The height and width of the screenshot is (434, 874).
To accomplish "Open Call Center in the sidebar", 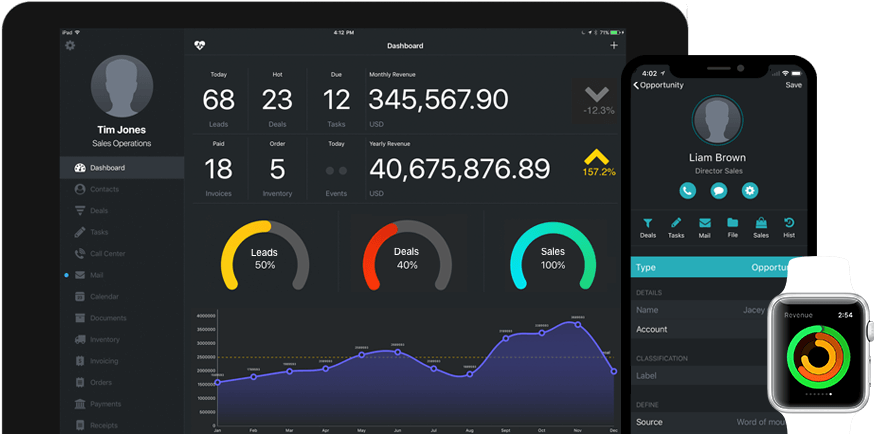I will (122, 253).
